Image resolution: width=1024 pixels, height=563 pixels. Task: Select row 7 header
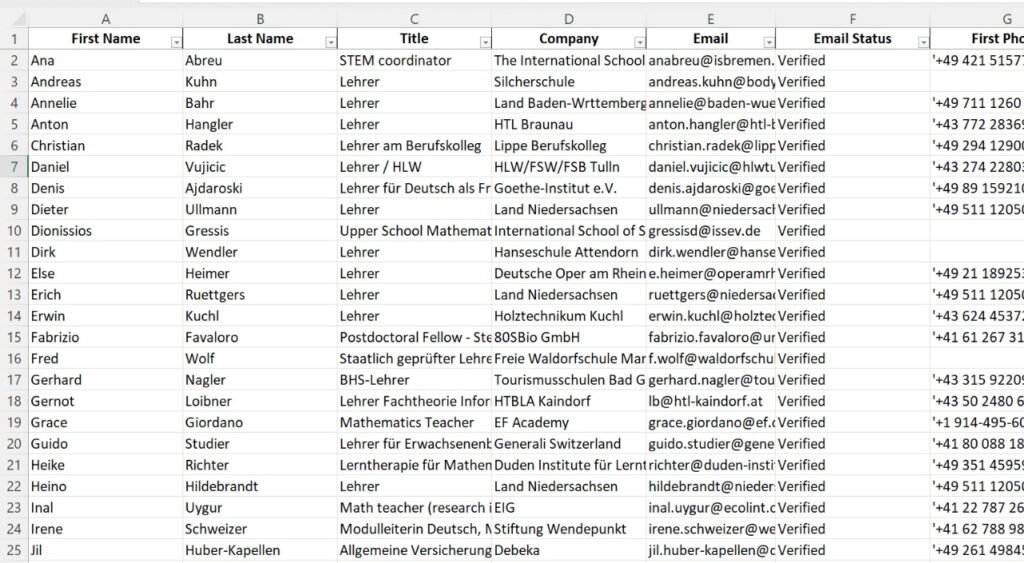tap(14, 167)
